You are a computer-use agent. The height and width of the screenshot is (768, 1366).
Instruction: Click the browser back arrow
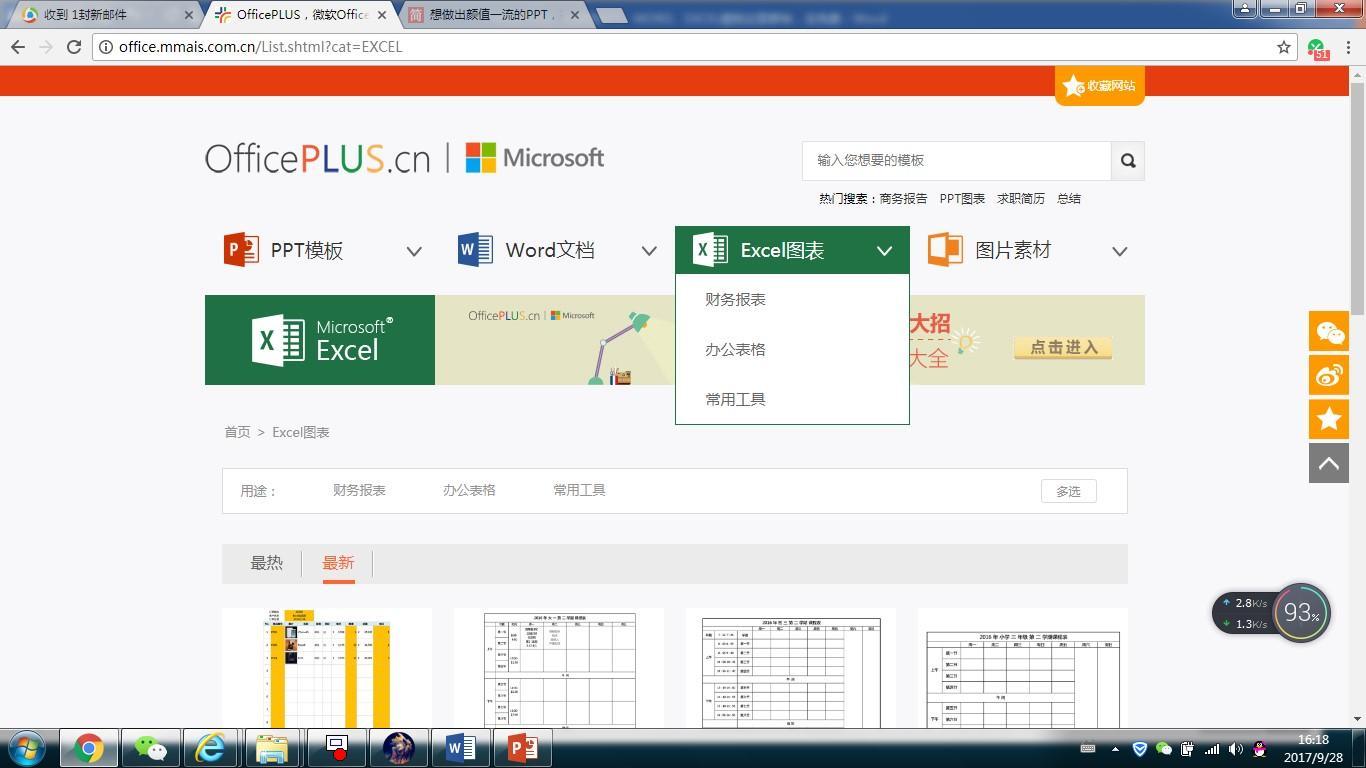coord(18,47)
